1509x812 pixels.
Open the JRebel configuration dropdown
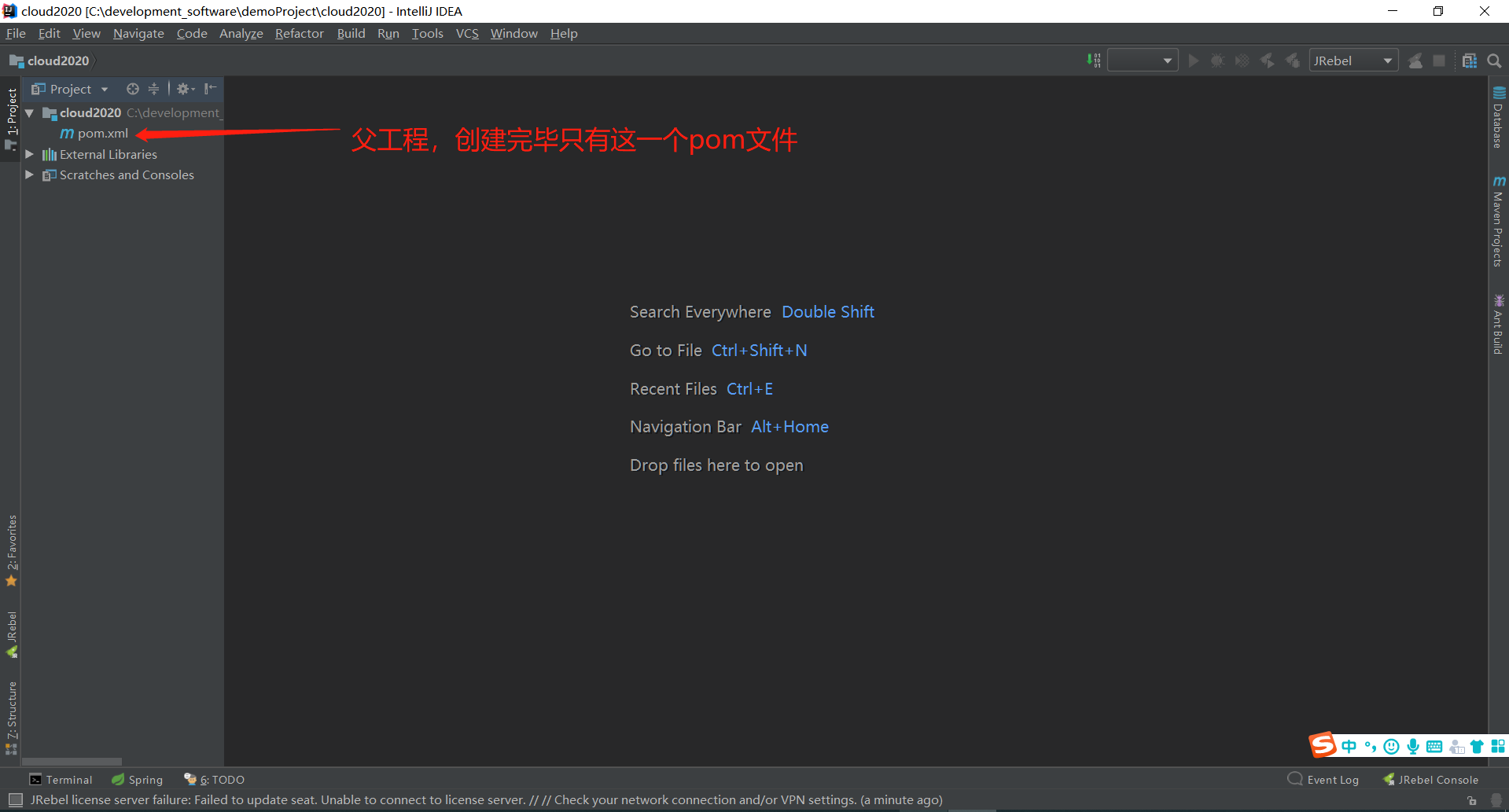click(x=1353, y=61)
